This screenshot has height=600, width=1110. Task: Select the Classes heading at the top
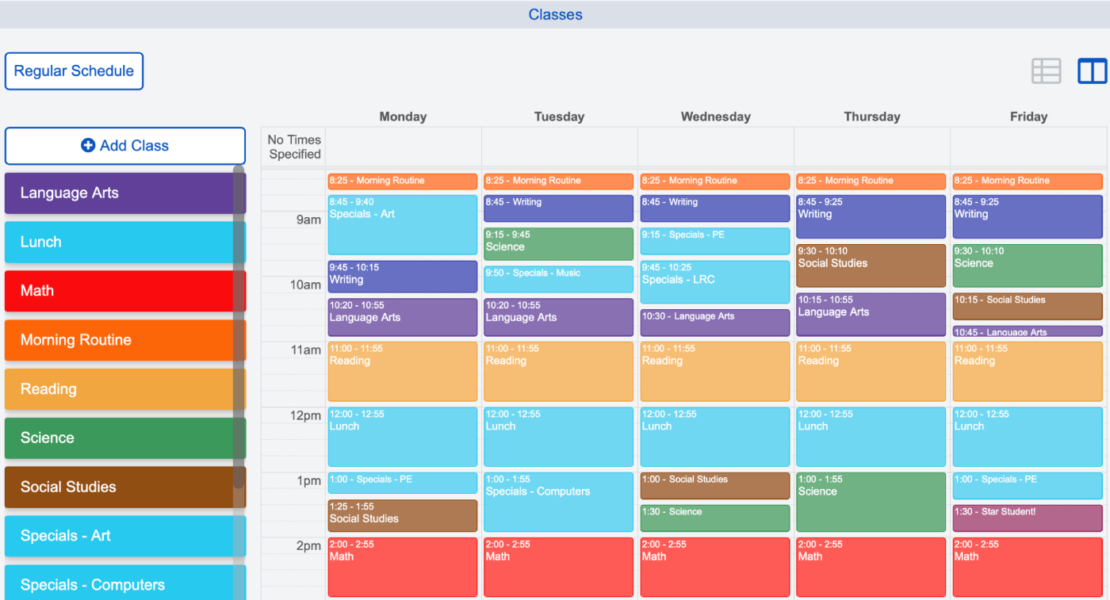(555, 14)
